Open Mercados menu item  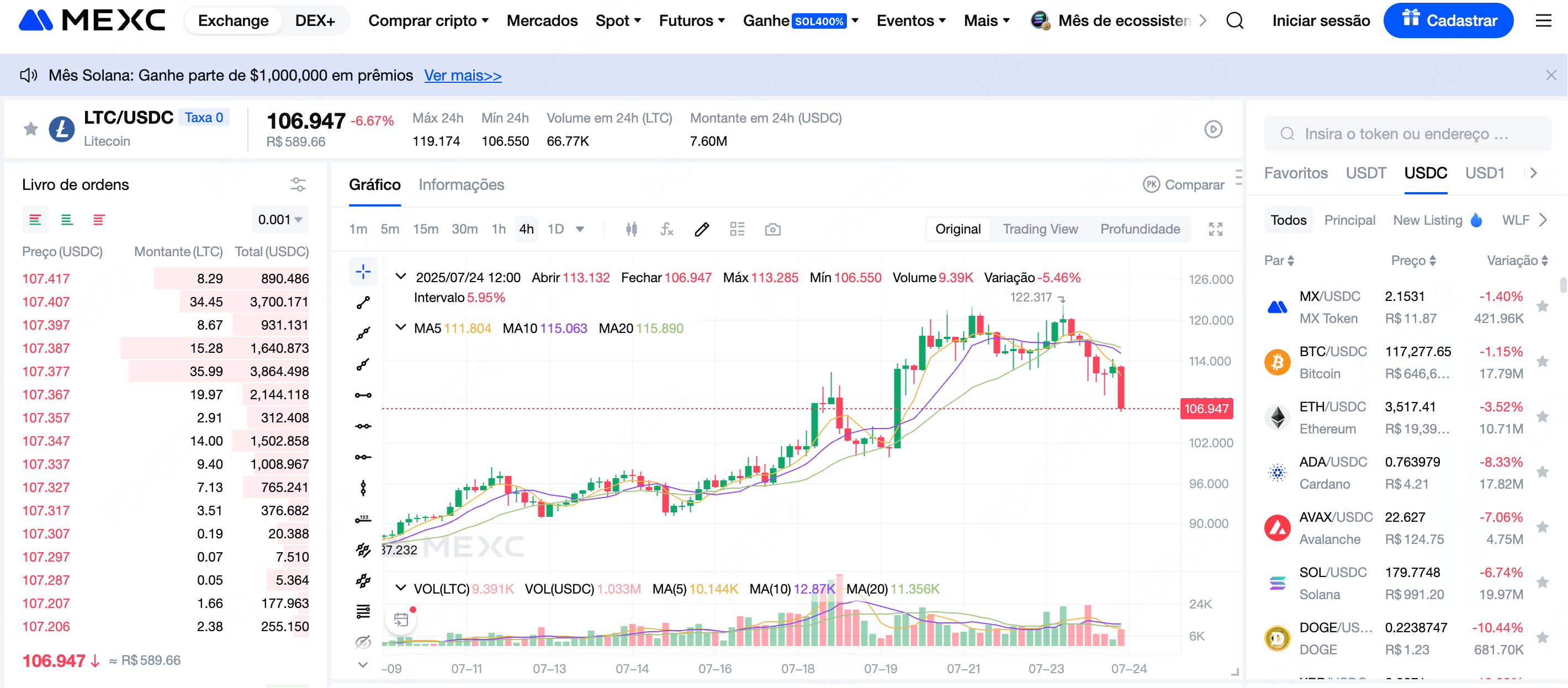point(542,20)
